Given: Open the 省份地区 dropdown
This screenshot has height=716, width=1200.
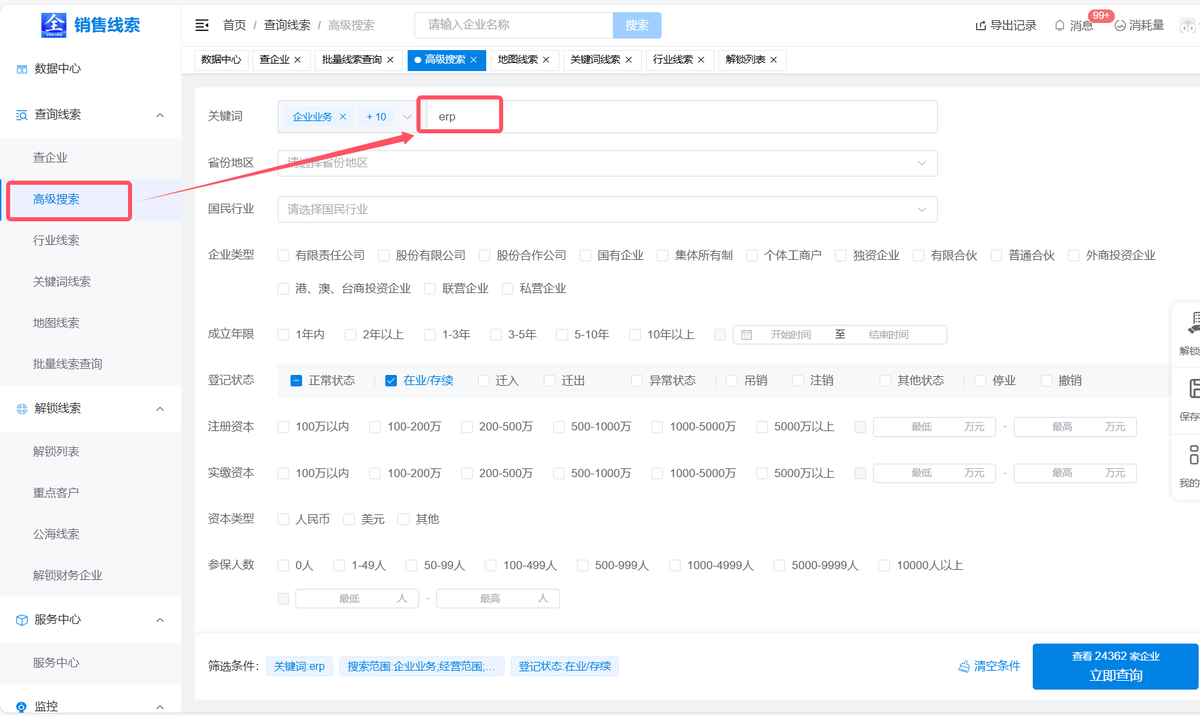Looking at the screenshot, I should 607,163.
